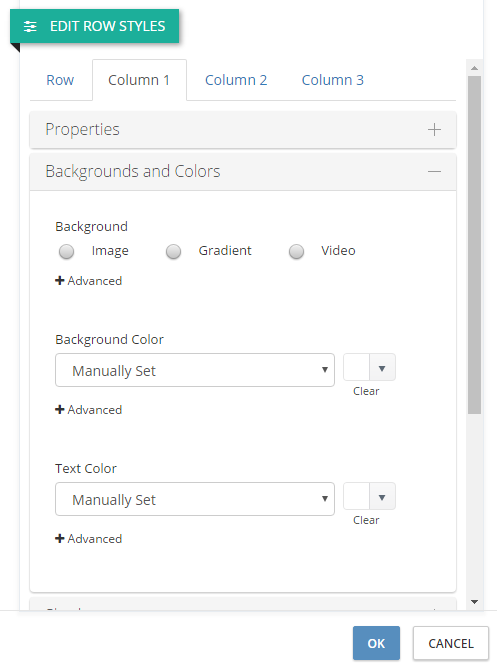Image resolution: width=497 pixels, height=671 pixels.
Task: Switch to the Row tab
Action: click(60, 80)
